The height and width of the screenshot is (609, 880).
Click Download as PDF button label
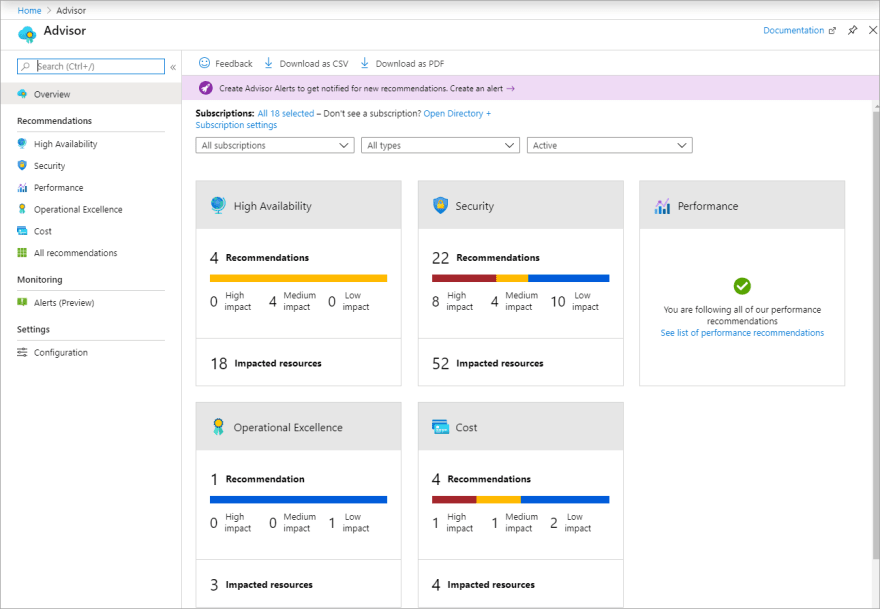pyautogui.click(x=410, y=63)
